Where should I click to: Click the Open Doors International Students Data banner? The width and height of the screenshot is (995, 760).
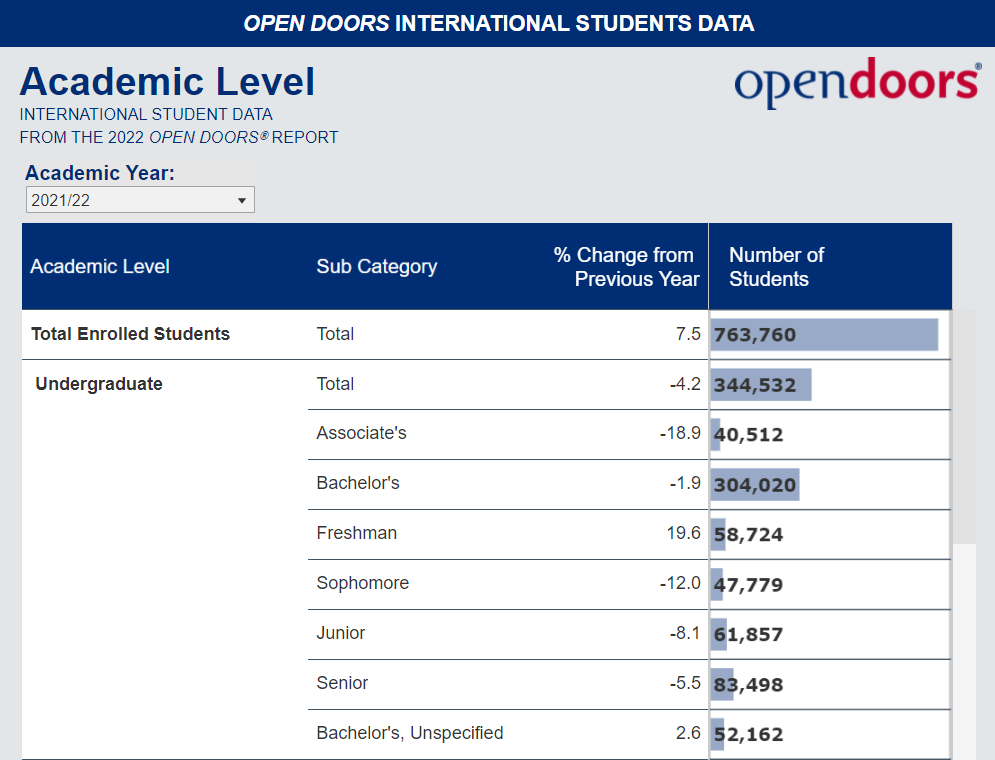[x=498, y=23]
